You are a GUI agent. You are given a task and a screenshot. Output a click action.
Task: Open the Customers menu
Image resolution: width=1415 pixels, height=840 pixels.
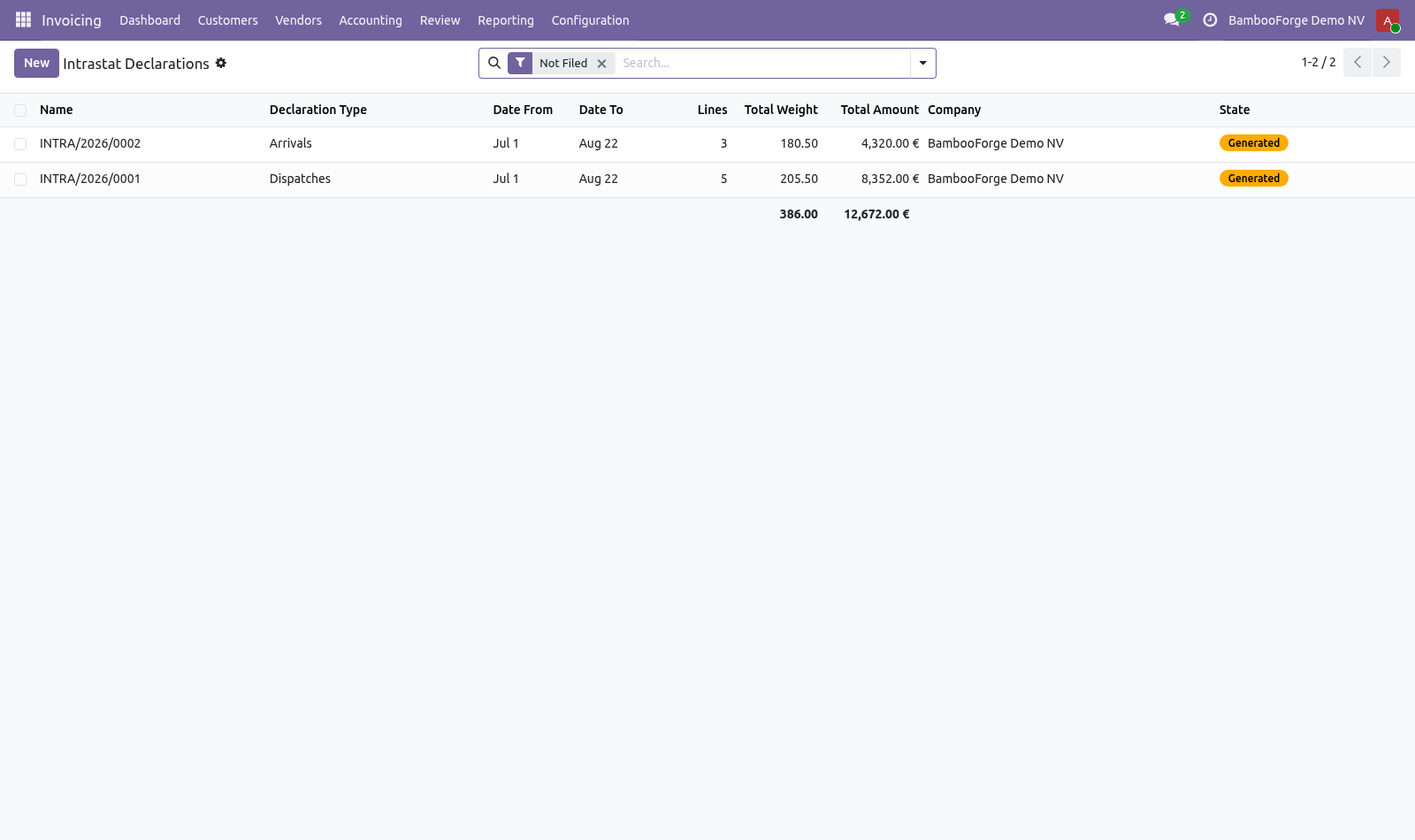pos(228,20)
